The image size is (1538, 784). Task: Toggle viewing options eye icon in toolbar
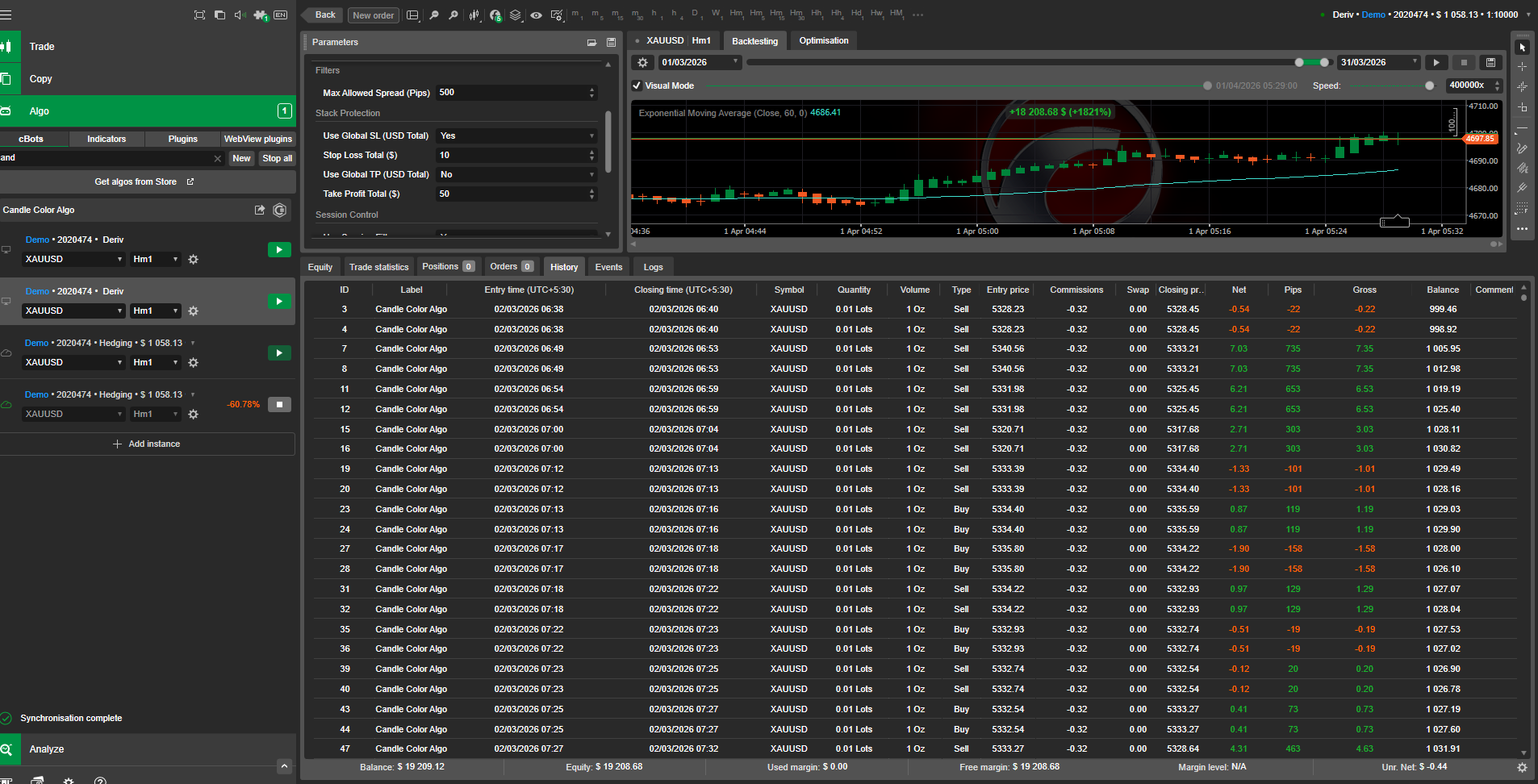(536, 15)
